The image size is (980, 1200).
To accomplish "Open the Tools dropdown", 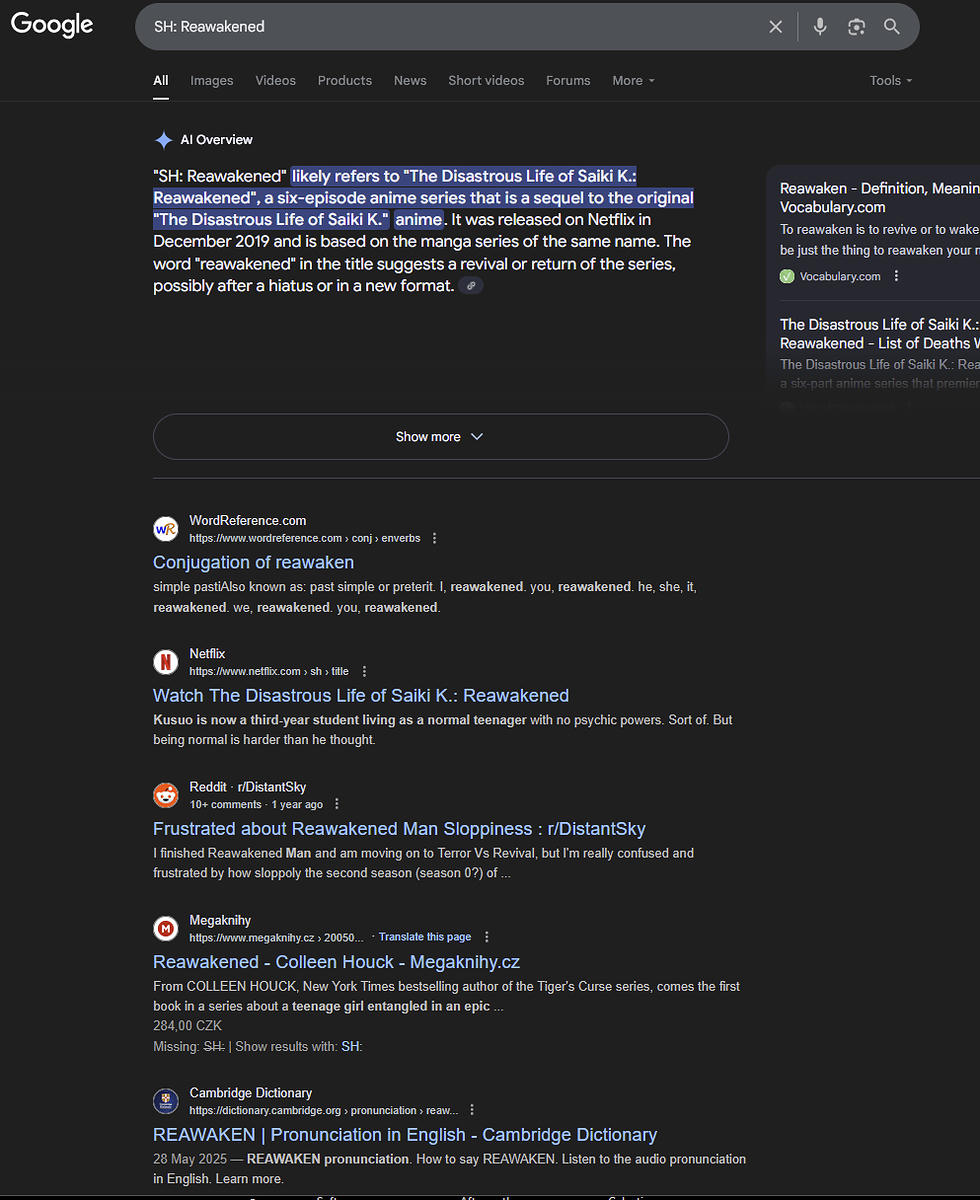I will click(891, 81).
